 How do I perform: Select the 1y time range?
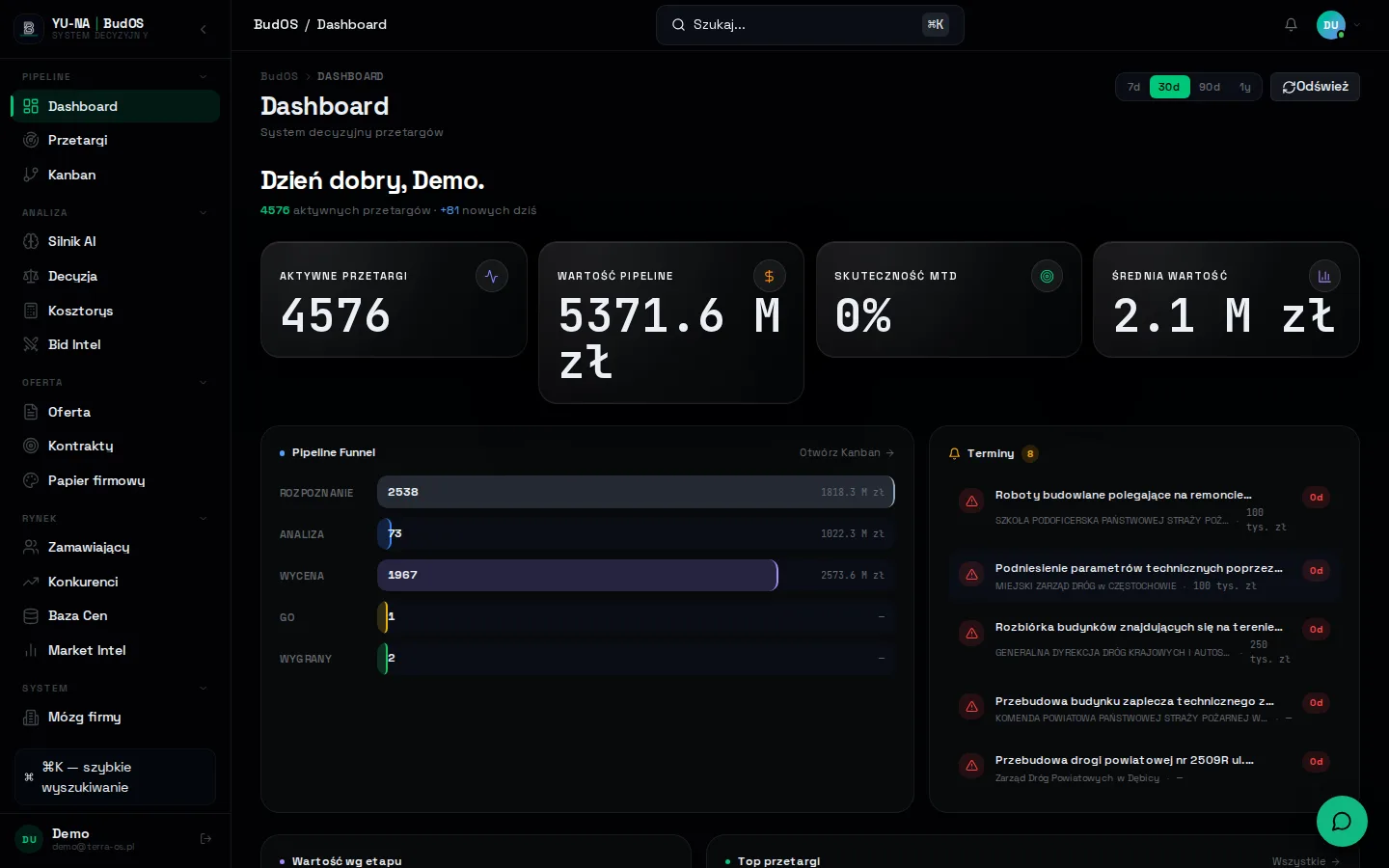[1245, 87]
